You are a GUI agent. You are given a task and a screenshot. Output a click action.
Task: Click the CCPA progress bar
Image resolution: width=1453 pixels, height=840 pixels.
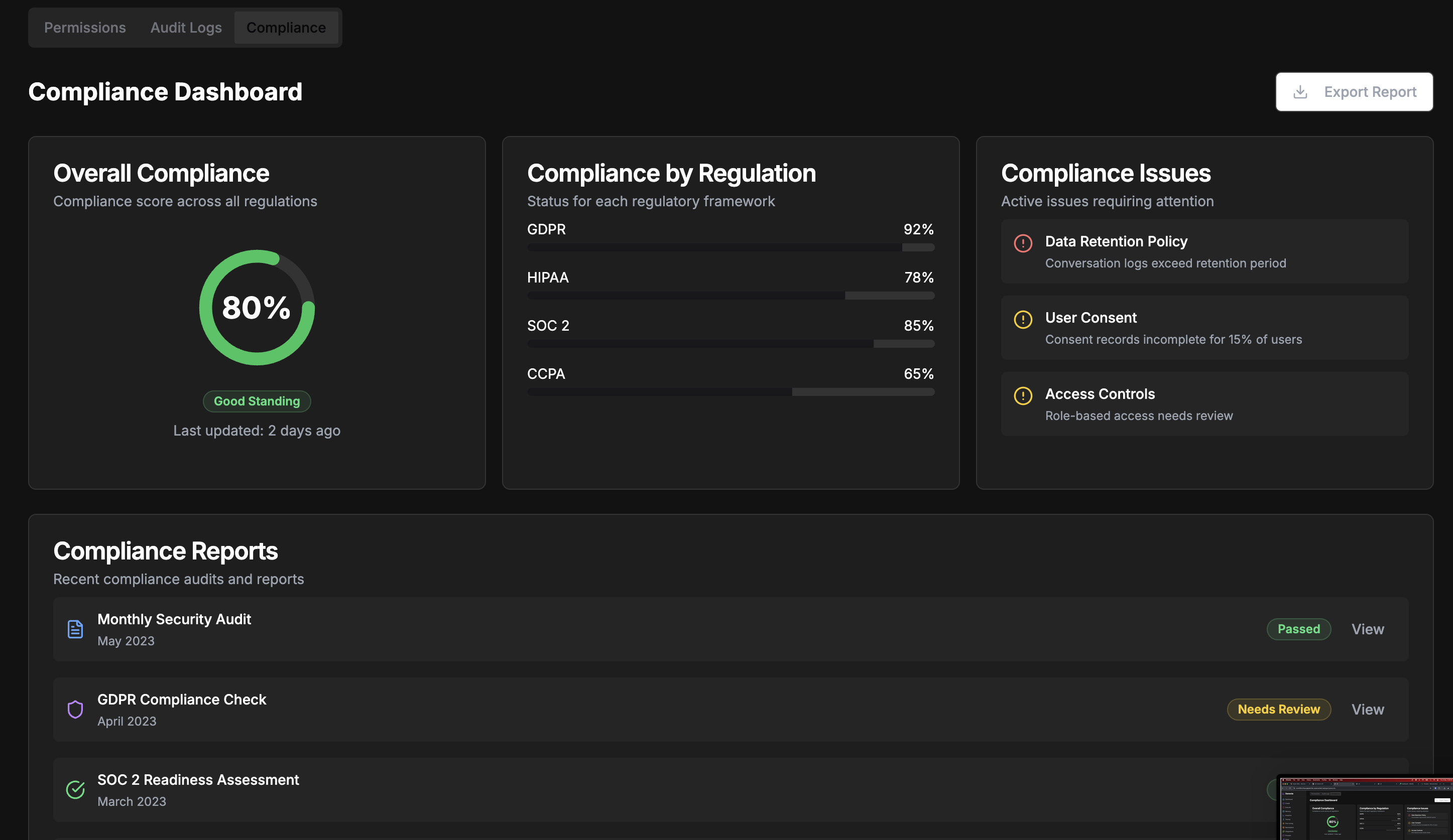tap(730, 392)
